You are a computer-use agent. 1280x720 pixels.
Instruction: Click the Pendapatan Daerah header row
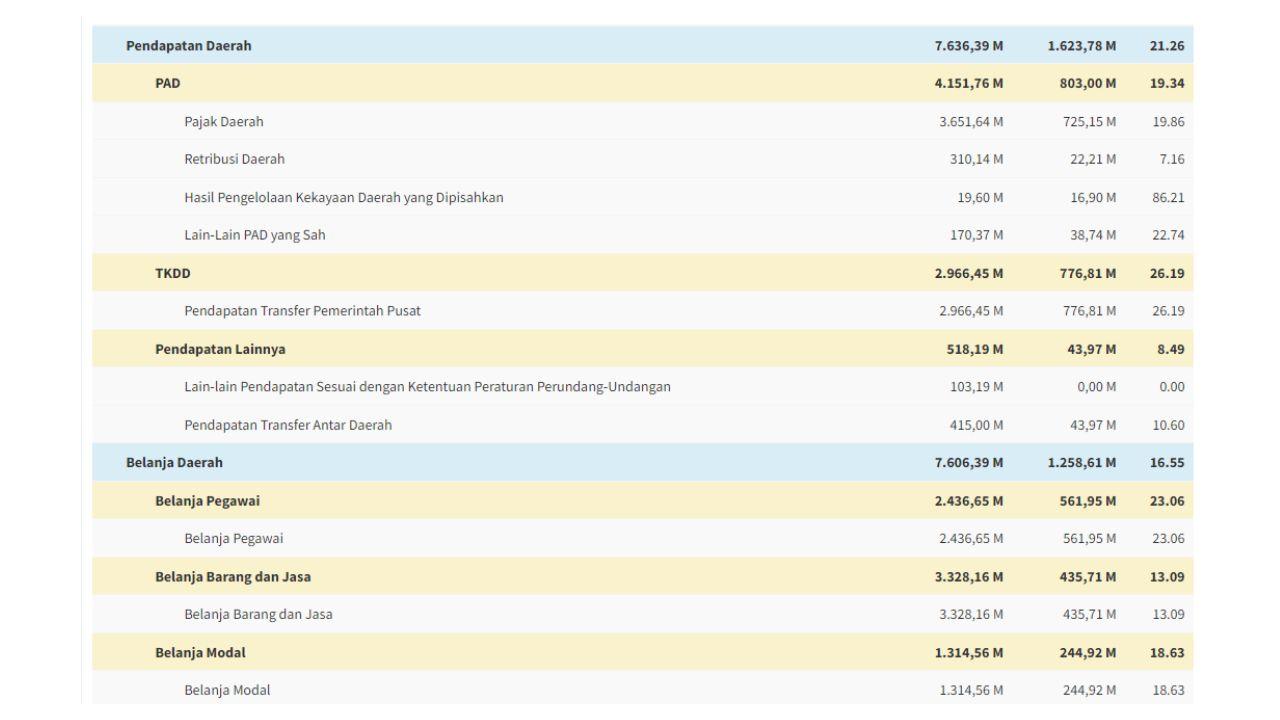click(188, 46)
